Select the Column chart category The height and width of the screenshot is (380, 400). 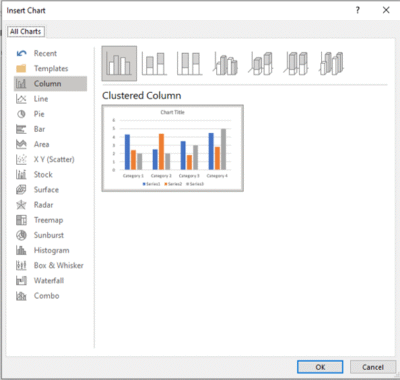tap(50, 84)
